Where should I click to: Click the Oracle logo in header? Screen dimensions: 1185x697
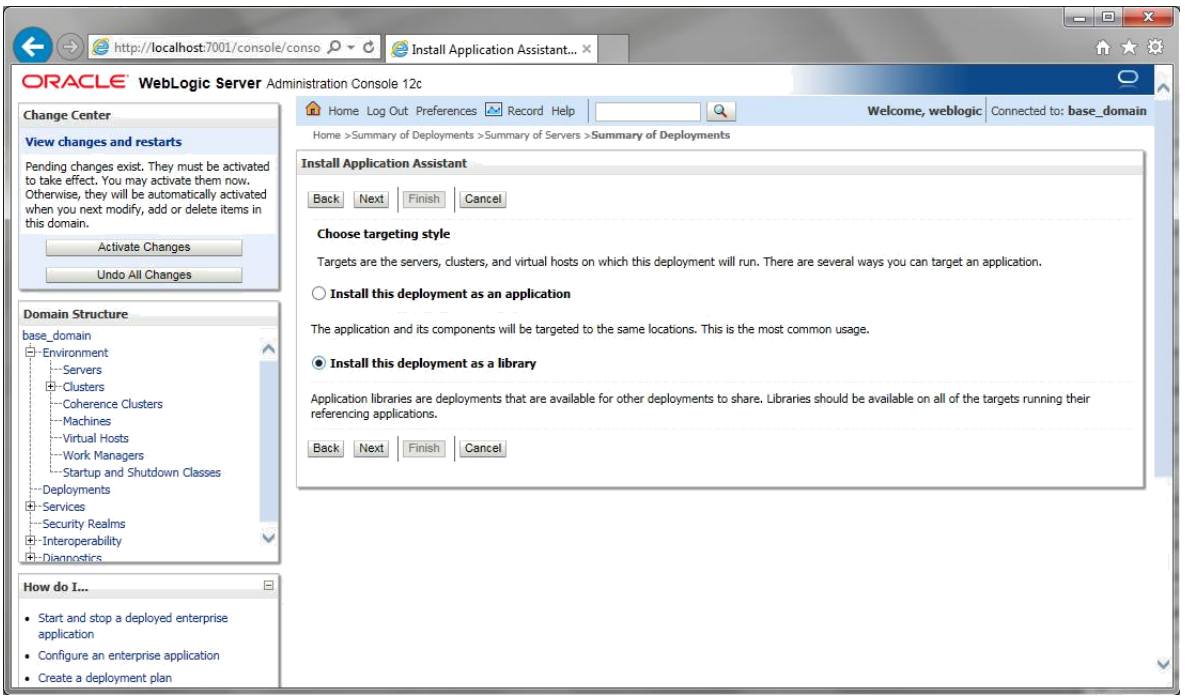point(74,82)
